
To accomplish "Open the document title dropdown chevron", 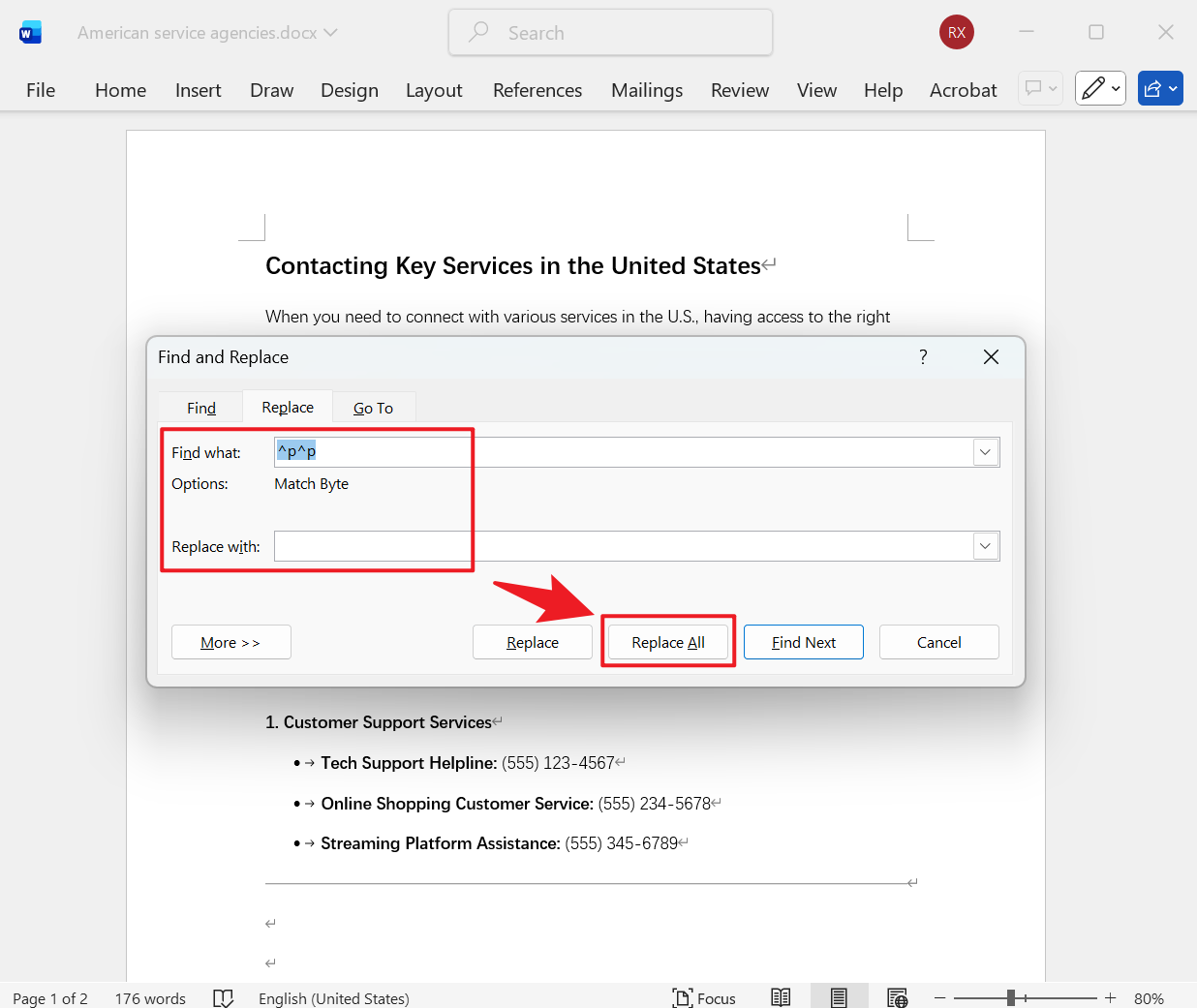I will point(331,33).
